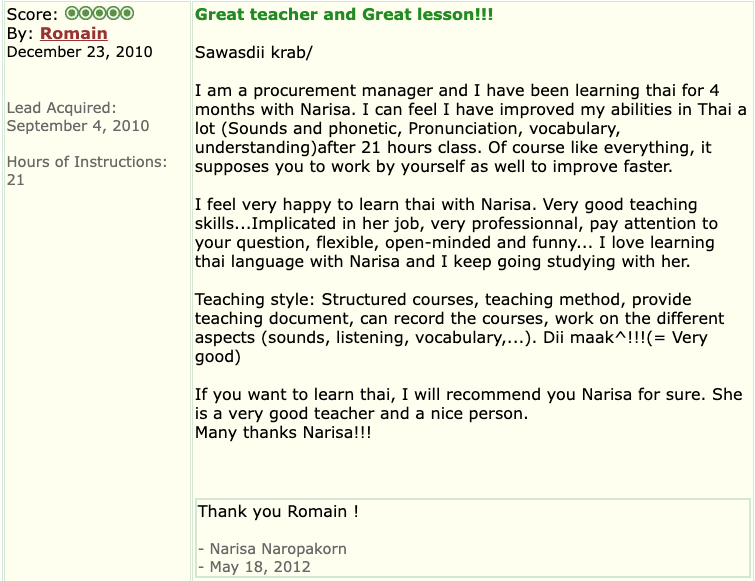This screenshot has width=755, height=581.
Task: Click the hours value 21
Action: click(15, 180)
